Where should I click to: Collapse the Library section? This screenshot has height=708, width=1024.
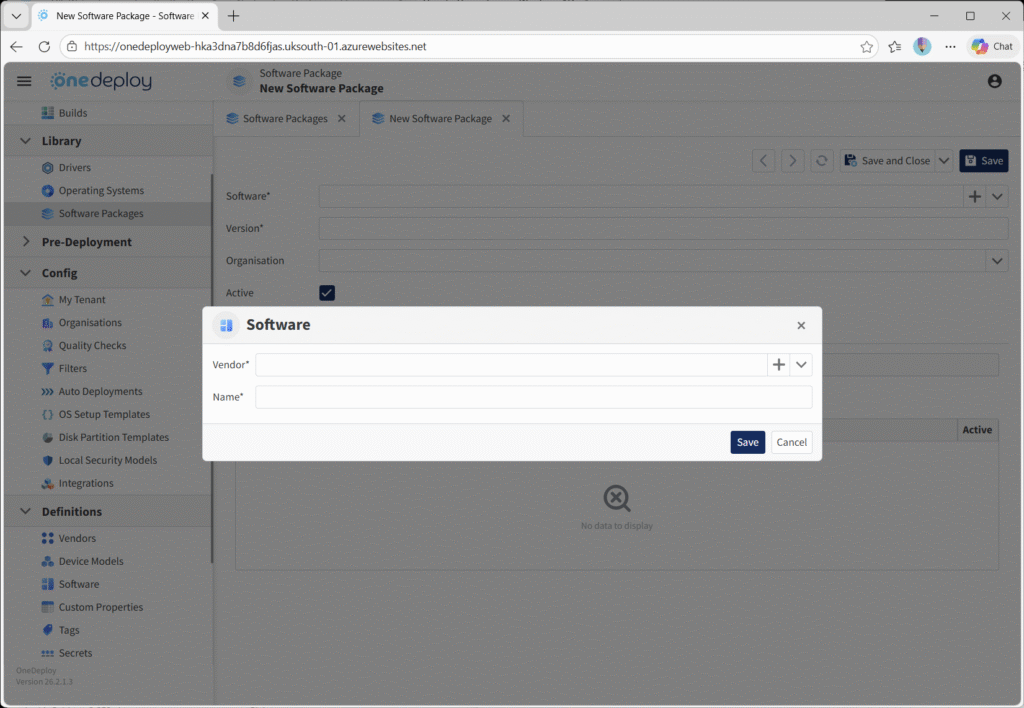click(x=25, y=141)
